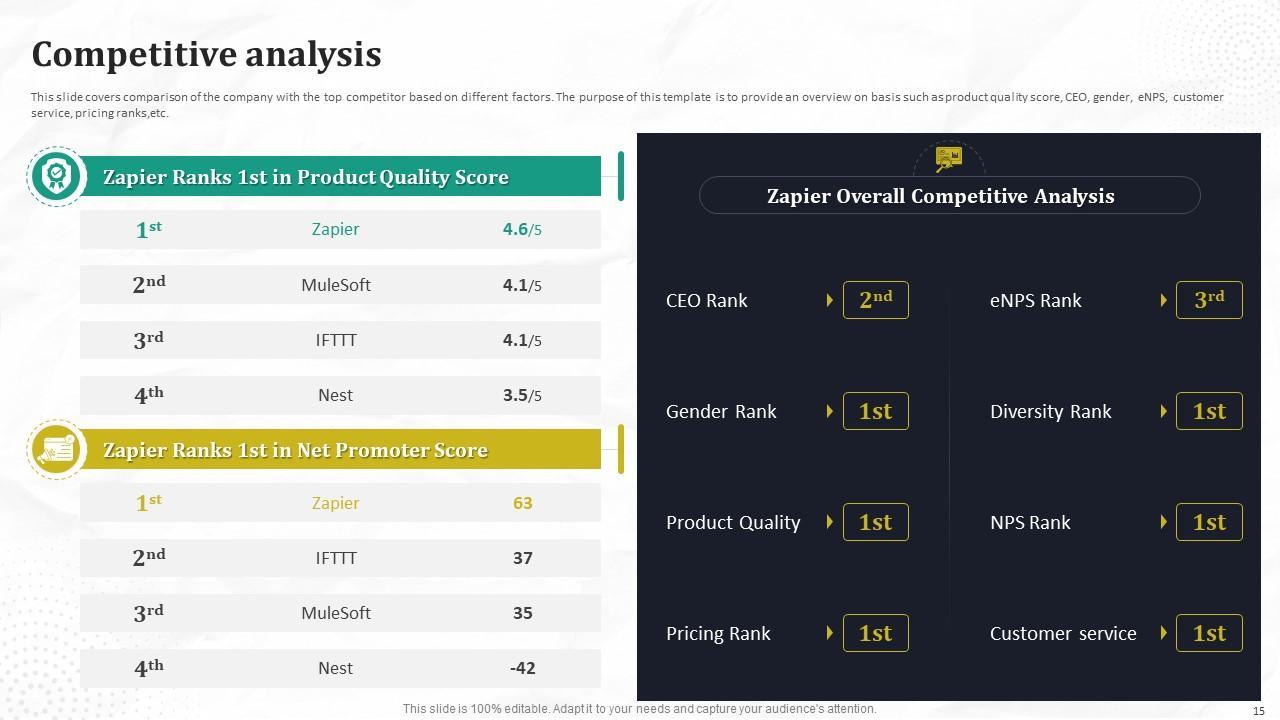
Task: Click the yellow vertical accent bar
Action: tap(621, 449)
